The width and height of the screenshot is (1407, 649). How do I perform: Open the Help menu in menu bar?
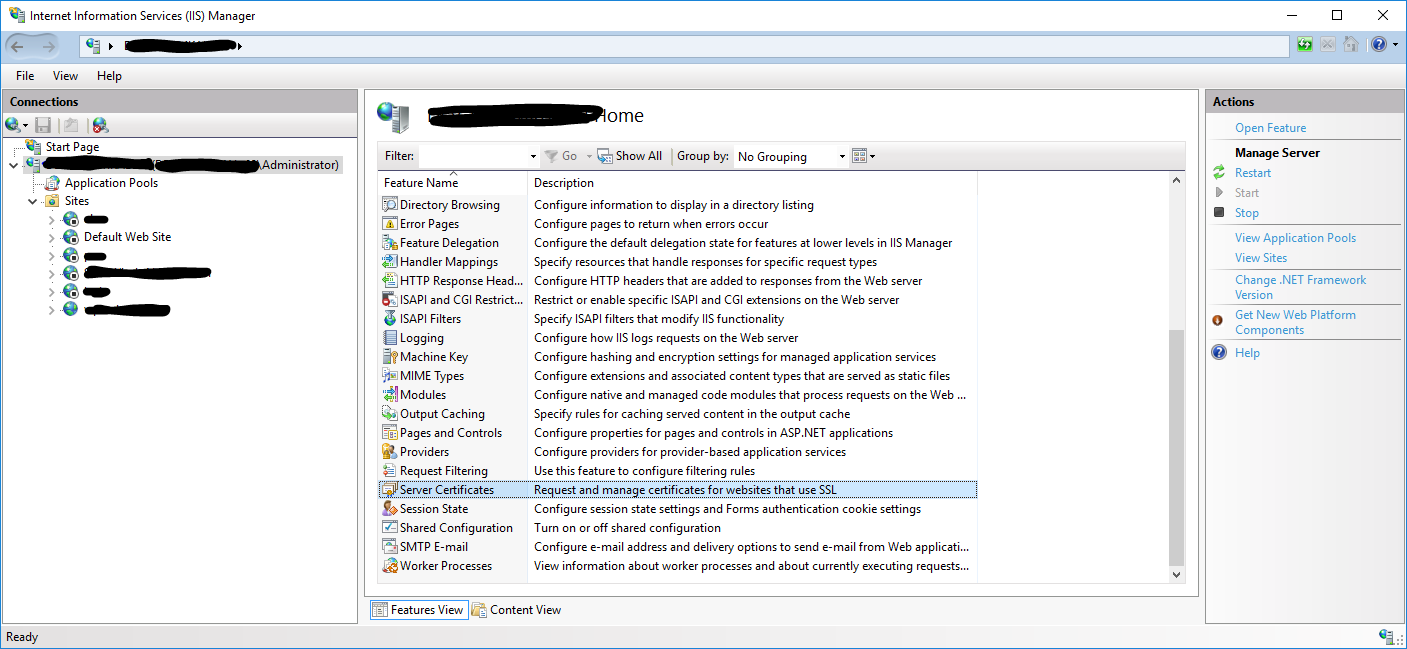tap(109, 76)
